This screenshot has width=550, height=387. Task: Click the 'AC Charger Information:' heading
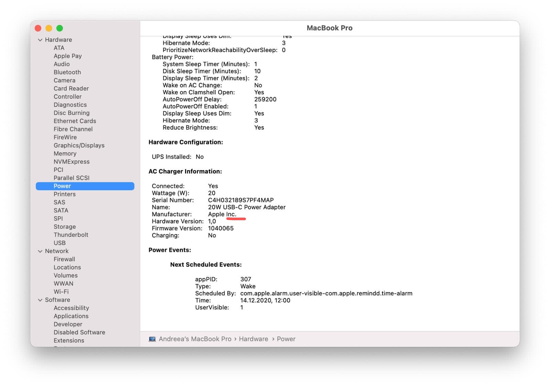(x=185, y=171)
